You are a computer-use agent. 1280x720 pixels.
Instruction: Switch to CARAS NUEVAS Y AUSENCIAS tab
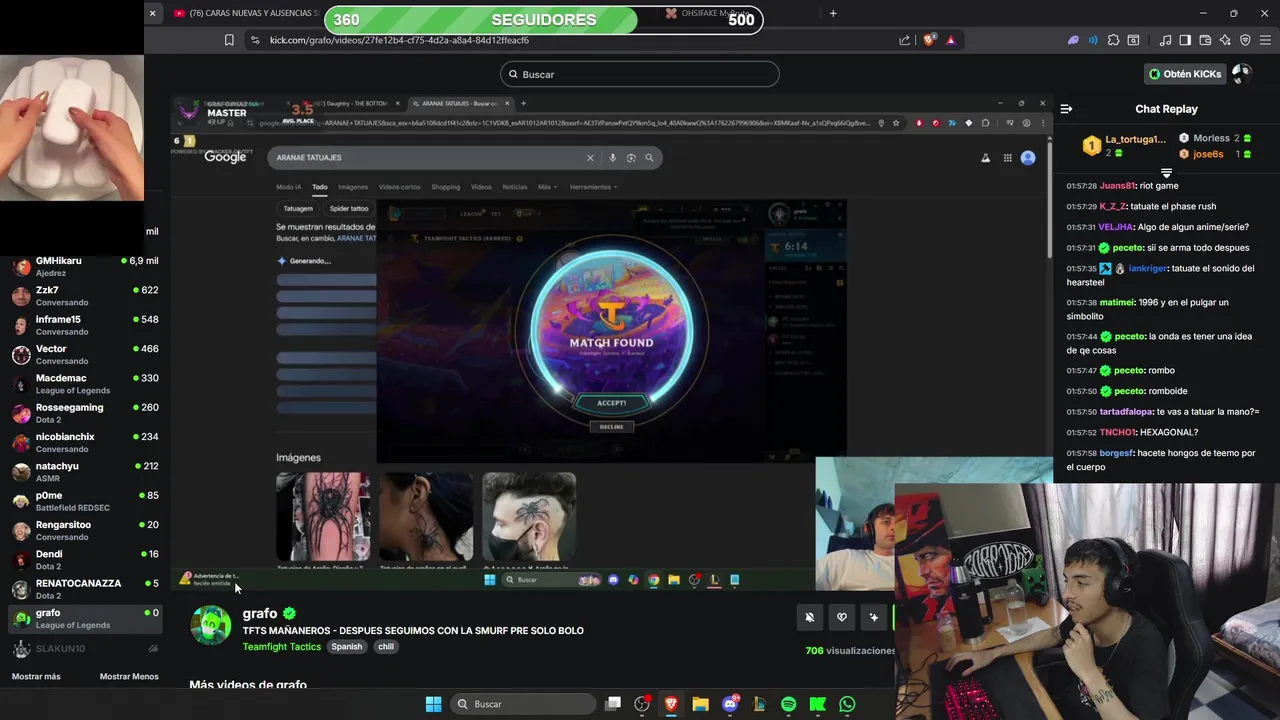tap(245, 13)
